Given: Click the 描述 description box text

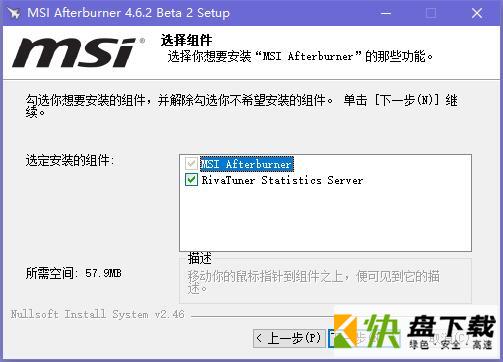Looking at the screenshot, I should coord(313,282).
